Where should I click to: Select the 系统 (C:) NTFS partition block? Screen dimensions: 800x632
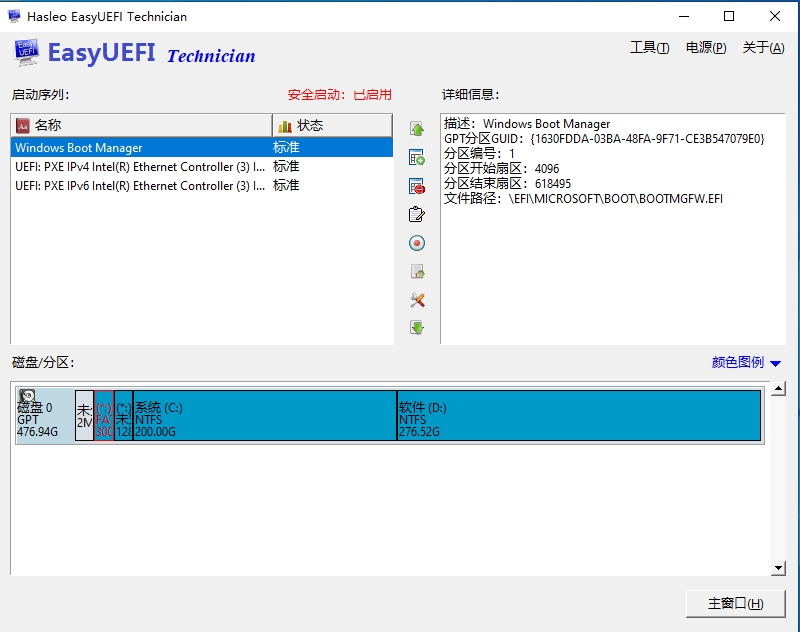264,416
